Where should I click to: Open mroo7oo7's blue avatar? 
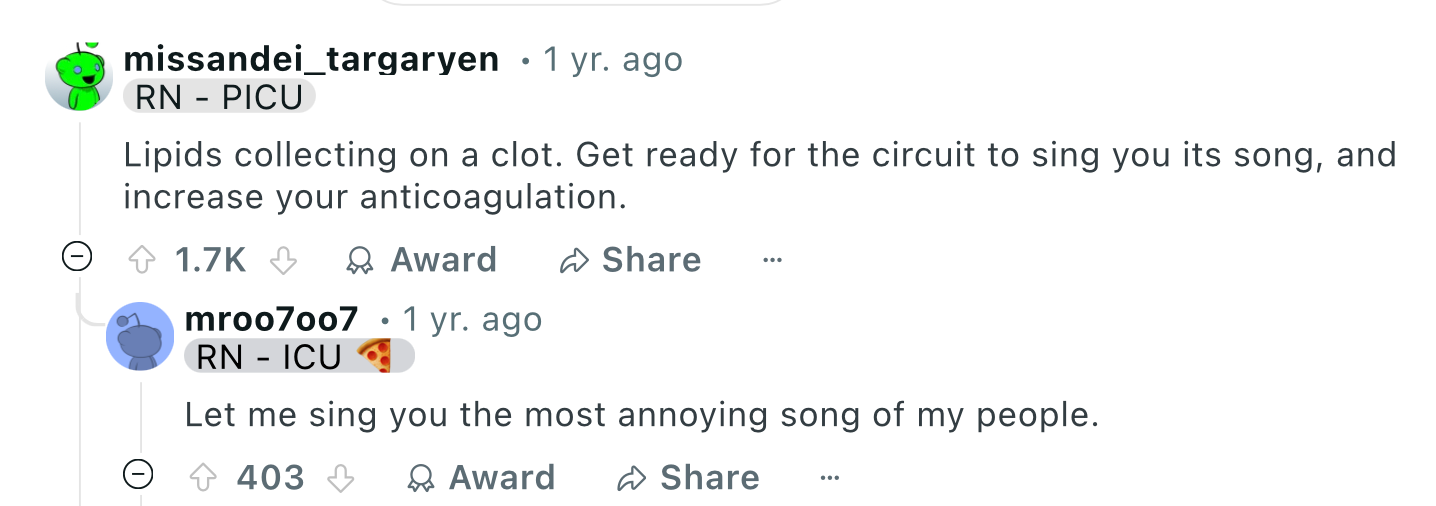tap(140, 336)
